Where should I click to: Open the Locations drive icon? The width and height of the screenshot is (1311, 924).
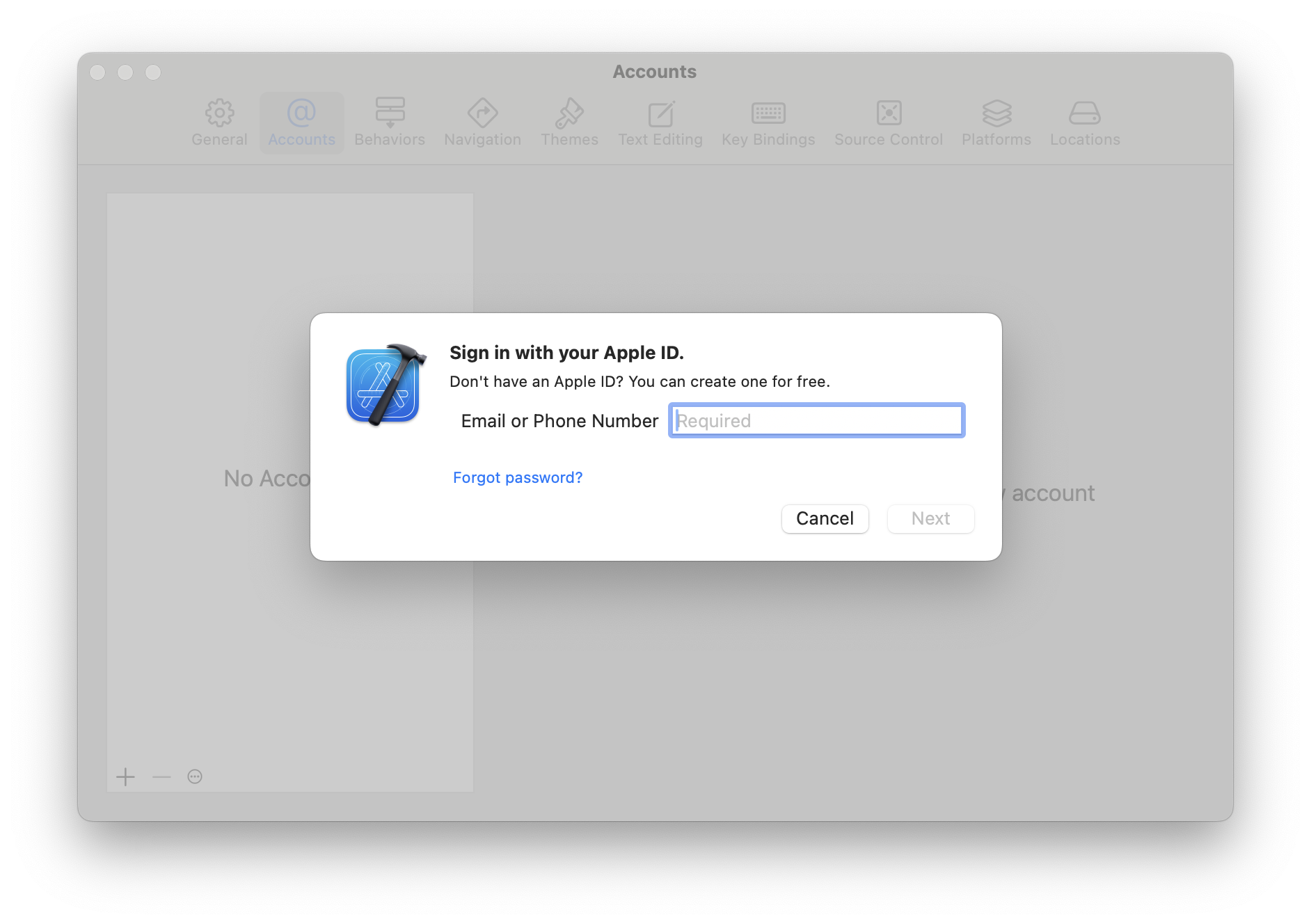click(x=1085, y=113)
